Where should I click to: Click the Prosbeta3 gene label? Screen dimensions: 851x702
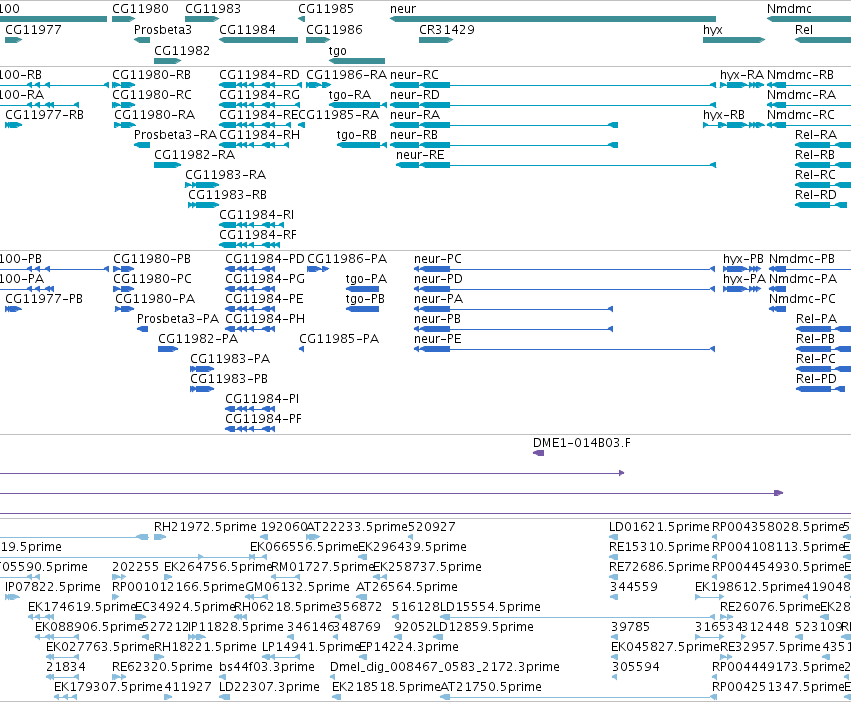(163, 29)
